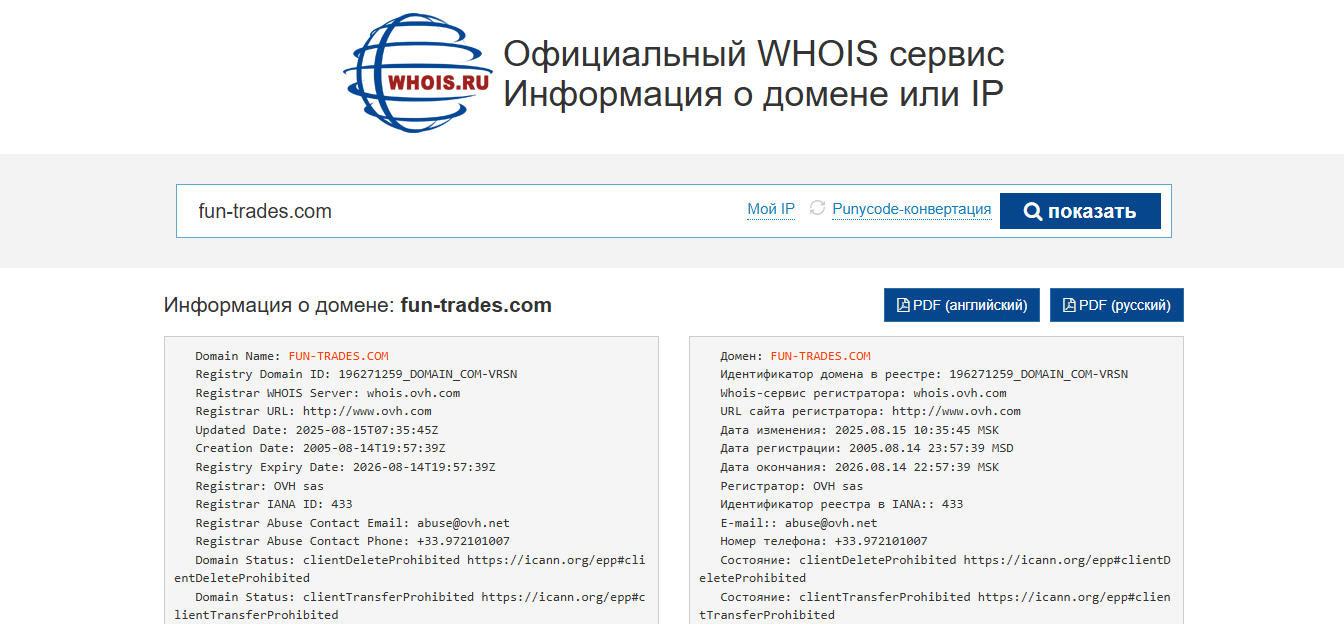Open FUN-TRADES.COM link in English WHOIS panel
Image resolution: width=1344 pixels, height=624 pixels.
click(x=338, y=355)
